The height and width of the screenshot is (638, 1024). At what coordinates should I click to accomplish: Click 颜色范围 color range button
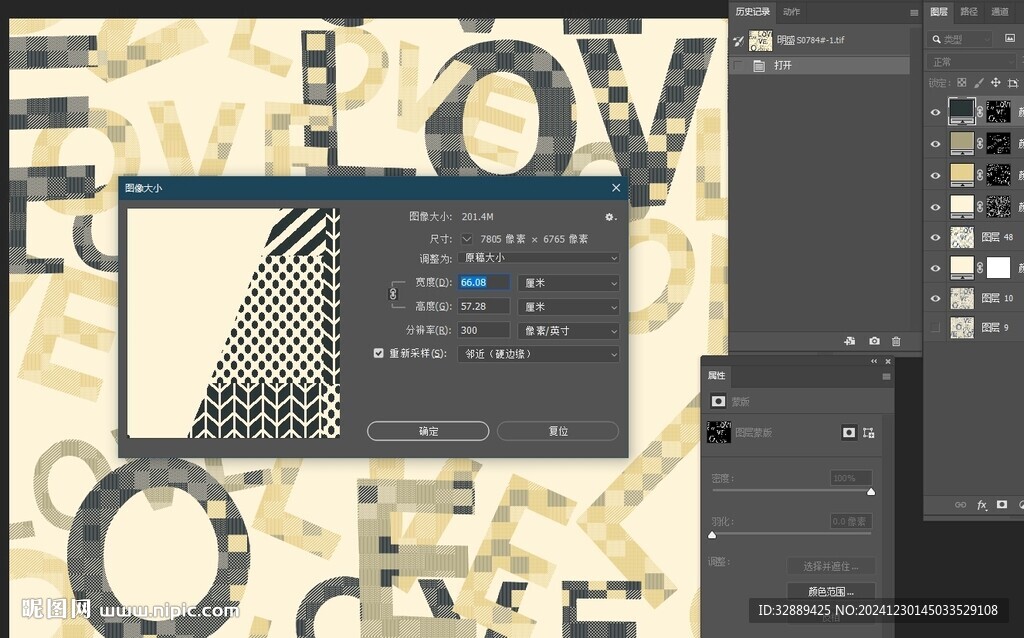pos(831,592)
